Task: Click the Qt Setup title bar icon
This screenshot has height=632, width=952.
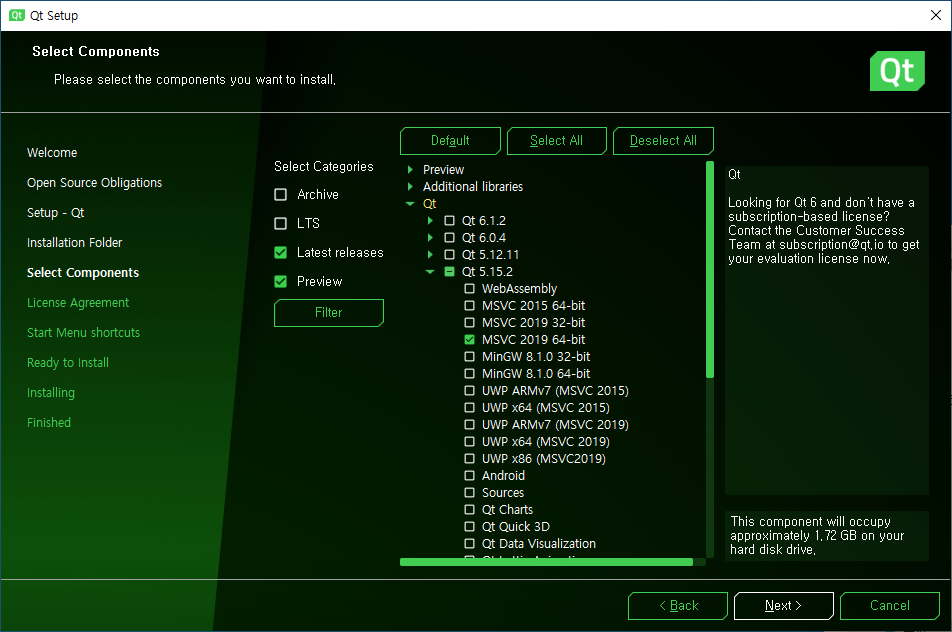Action: (x=17, y=15)
